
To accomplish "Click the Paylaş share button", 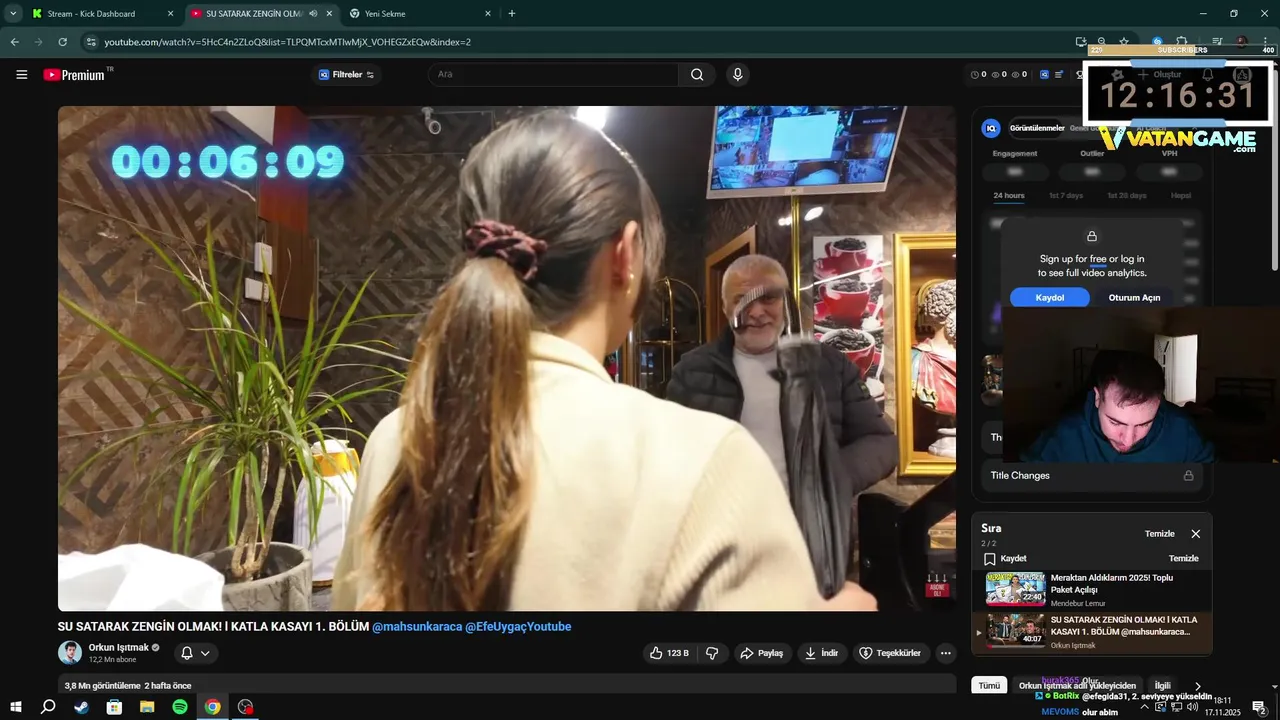I will (761, 653).
